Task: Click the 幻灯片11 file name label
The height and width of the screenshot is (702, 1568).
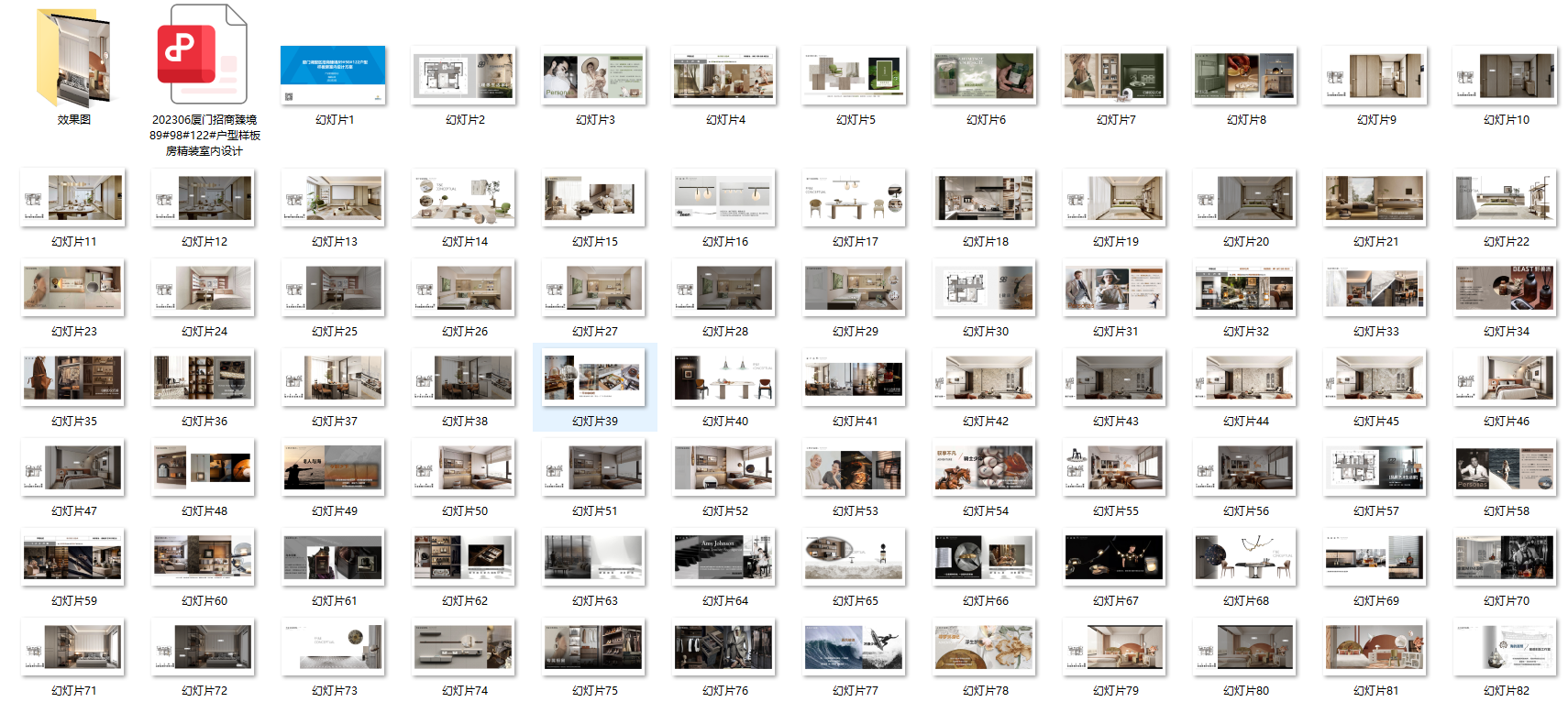Action: click(x=73, y=242)
